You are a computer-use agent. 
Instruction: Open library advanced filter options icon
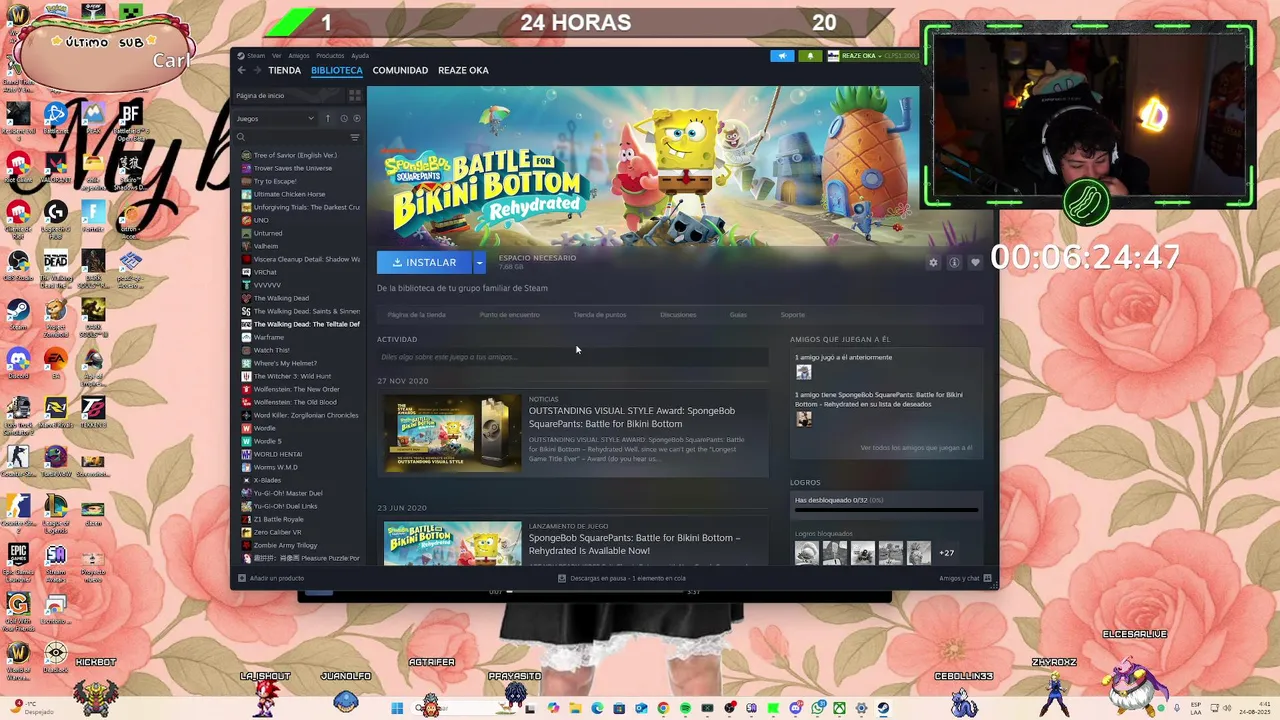pos(354,137)
